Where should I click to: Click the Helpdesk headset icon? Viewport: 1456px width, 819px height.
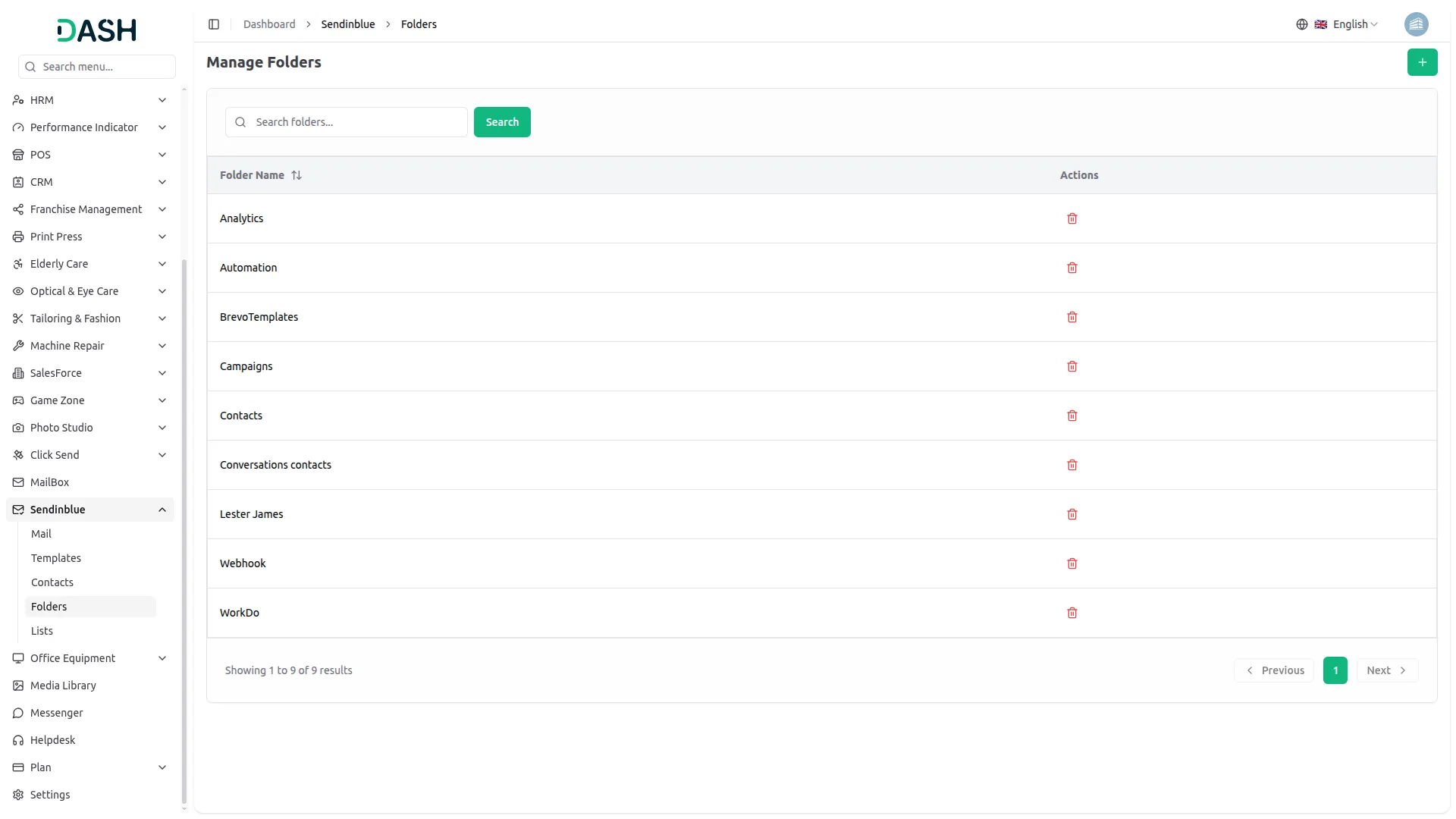[x=17, y=739]
